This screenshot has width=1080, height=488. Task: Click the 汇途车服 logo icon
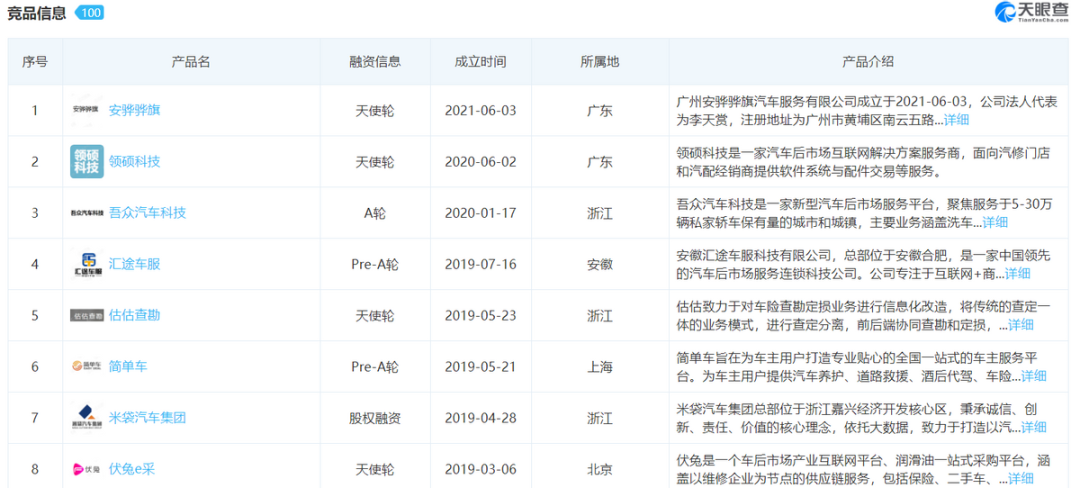tap(87, 264)
